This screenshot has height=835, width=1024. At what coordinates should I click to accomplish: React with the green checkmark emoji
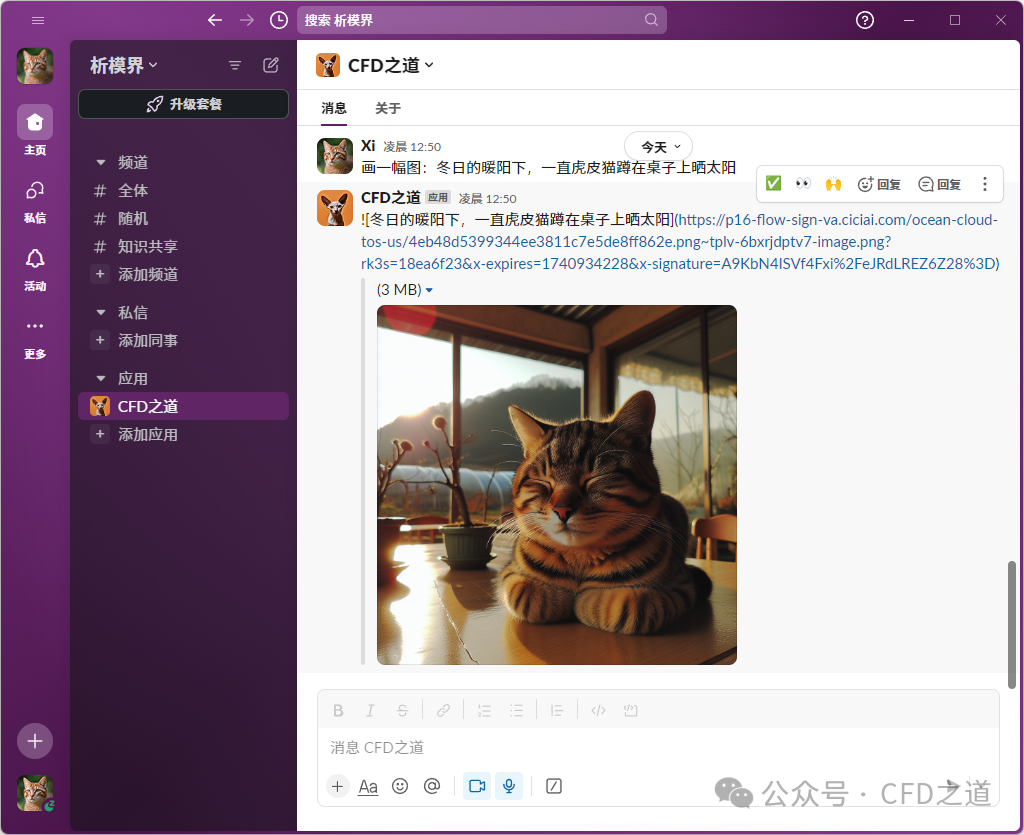click(773, 183)
